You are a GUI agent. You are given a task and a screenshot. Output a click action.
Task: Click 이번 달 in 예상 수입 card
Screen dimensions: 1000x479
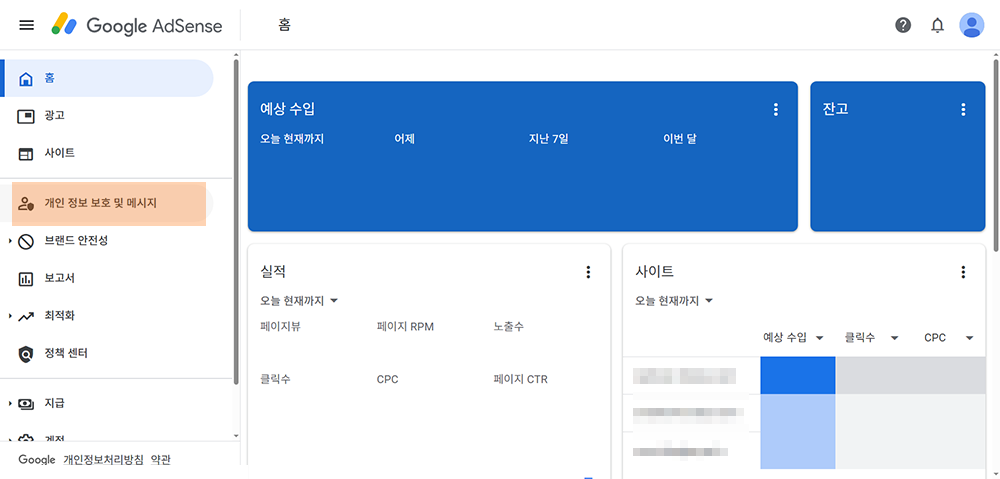(x=680, y=139)
